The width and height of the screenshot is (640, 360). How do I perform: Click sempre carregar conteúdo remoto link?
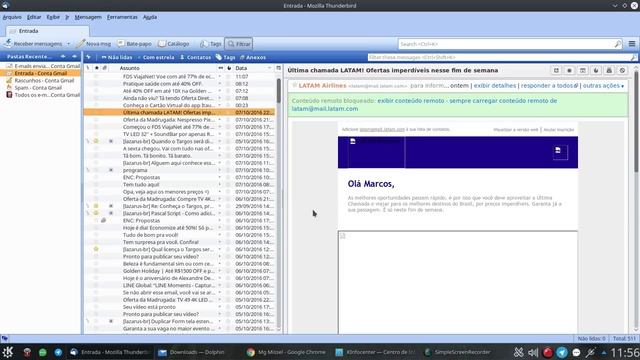(503, 101)
